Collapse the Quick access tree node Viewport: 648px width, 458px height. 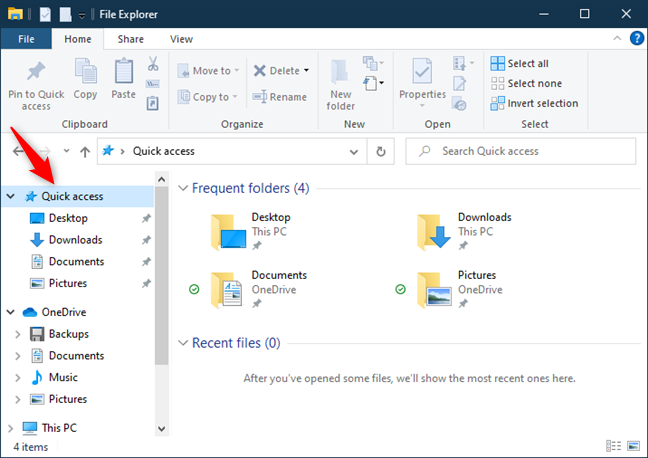(11, 196)
